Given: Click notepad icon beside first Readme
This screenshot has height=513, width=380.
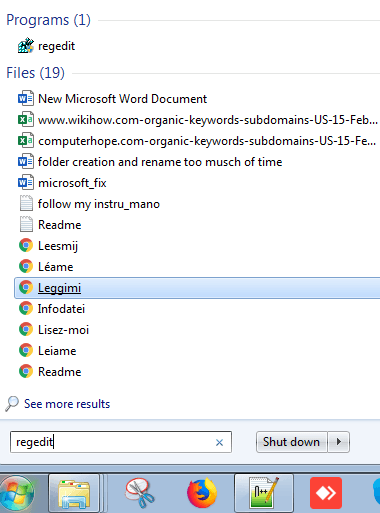Looking at the screenshot, I should 26,225.
